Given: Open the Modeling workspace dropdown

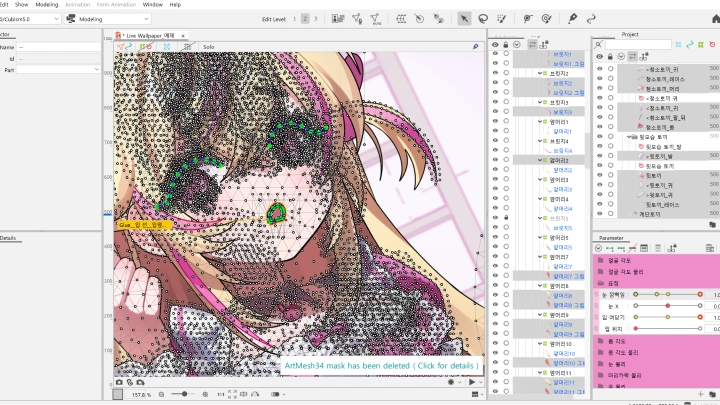Looking at the screenshot, I should 108,19.
